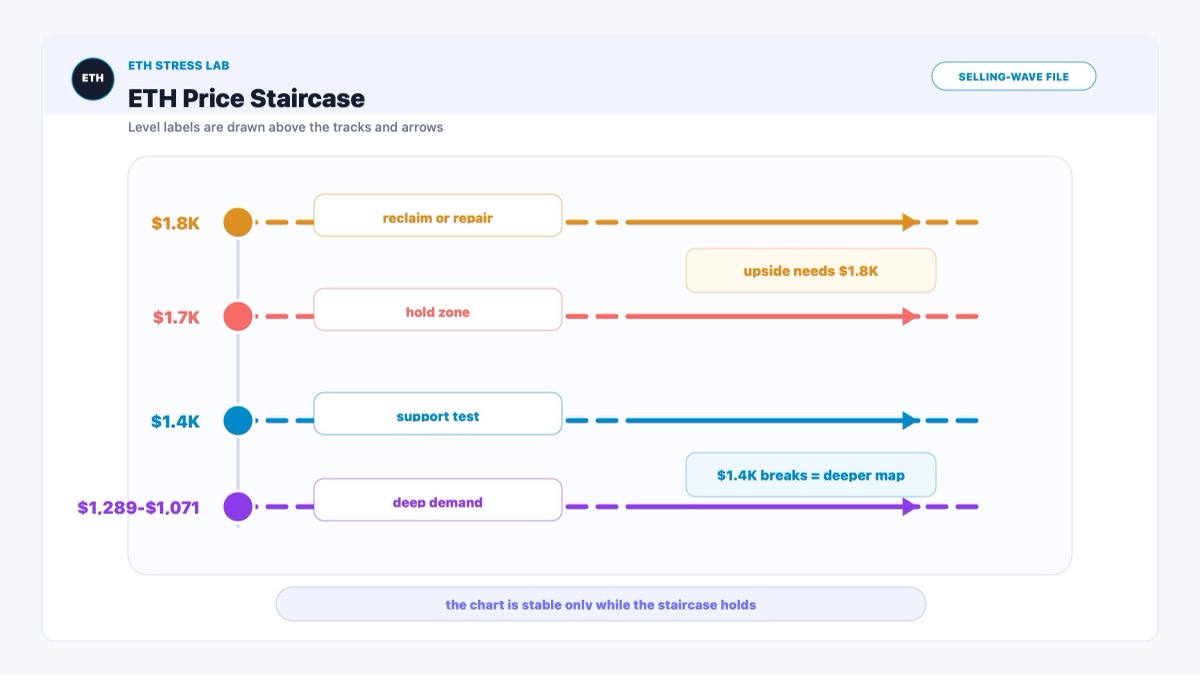The image size is (1200, 675).
Task: Click the ETH round logo badge
Action: coord(93,78)
